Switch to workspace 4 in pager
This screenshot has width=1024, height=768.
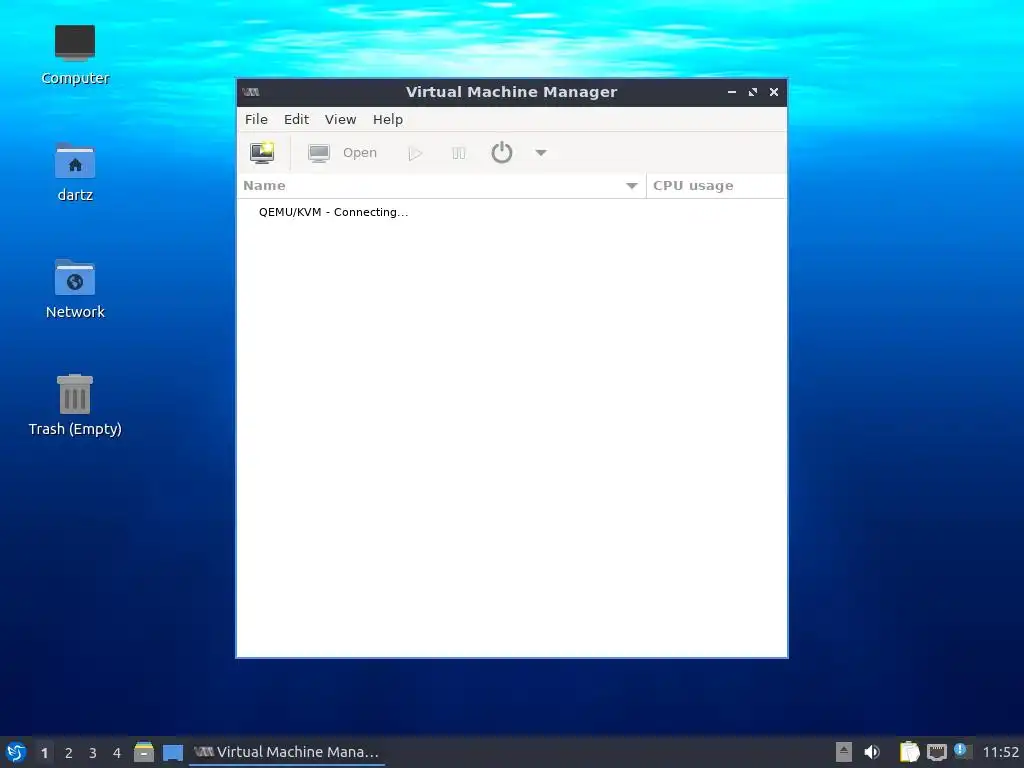click(117, 753)
